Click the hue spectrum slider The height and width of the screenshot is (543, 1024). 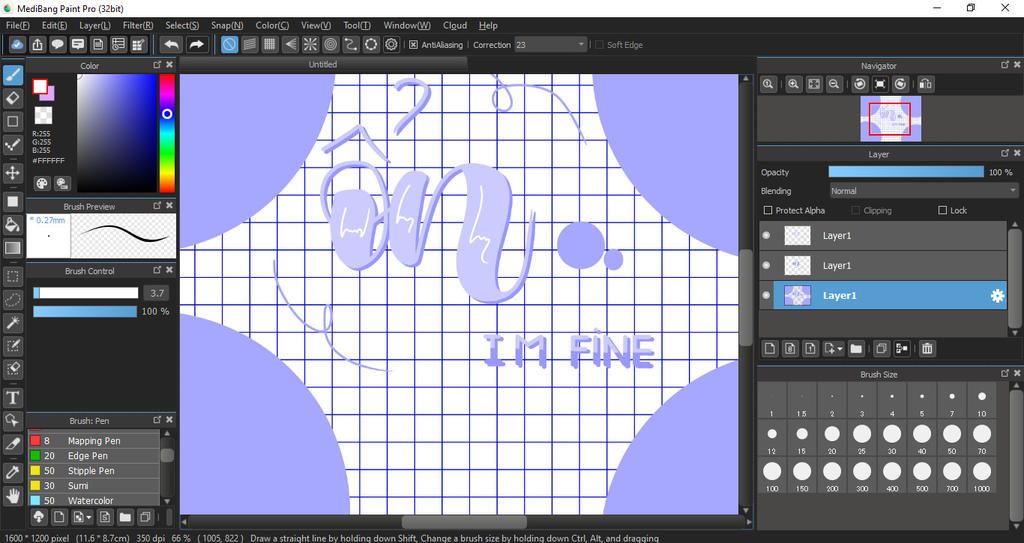click(167, 133)
